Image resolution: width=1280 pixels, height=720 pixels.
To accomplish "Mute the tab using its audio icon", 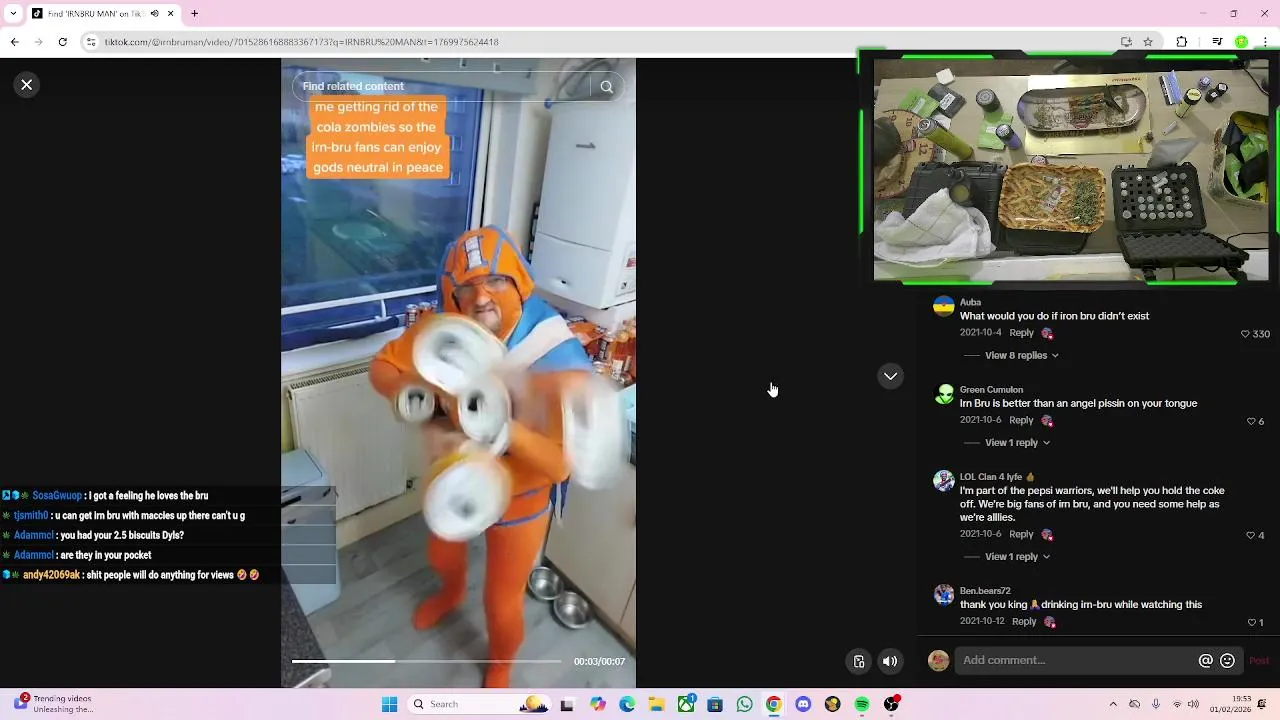I will tap(154, 14).
